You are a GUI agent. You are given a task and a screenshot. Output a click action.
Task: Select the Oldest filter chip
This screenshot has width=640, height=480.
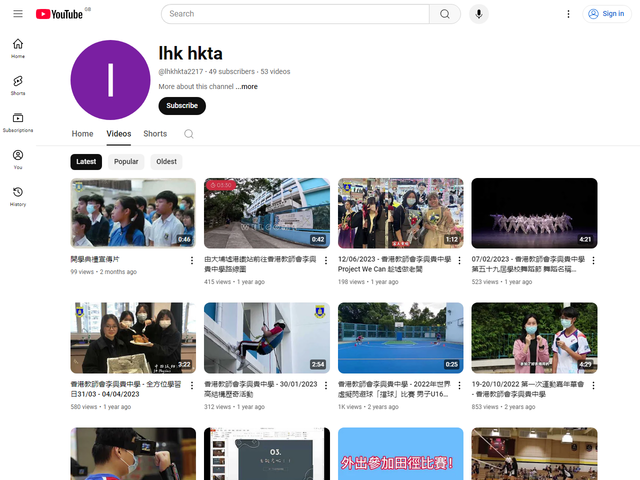pos(166,162)
